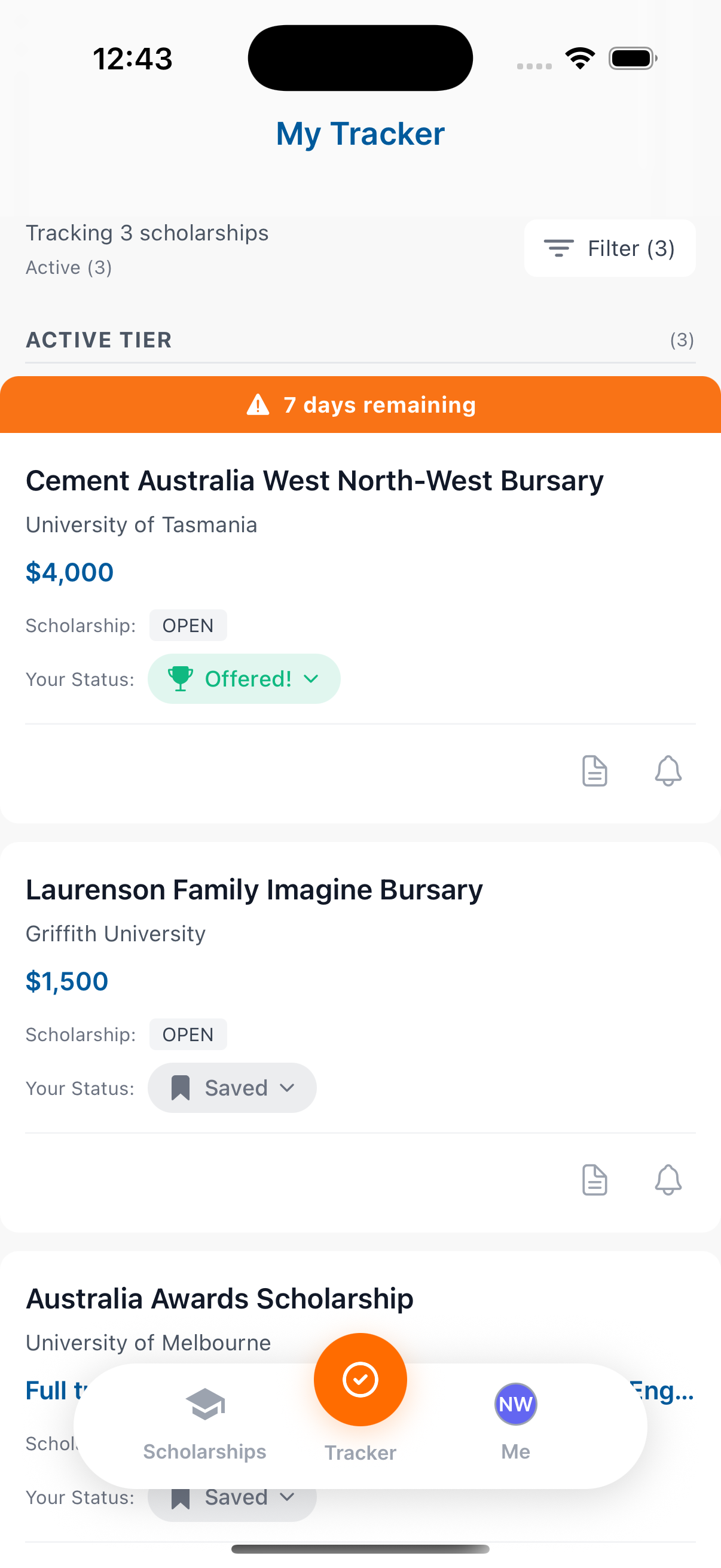The height and width of the screenshot is (1568, 721).
Task: Tap the trophy icon in Offered status
Action: 180,679
